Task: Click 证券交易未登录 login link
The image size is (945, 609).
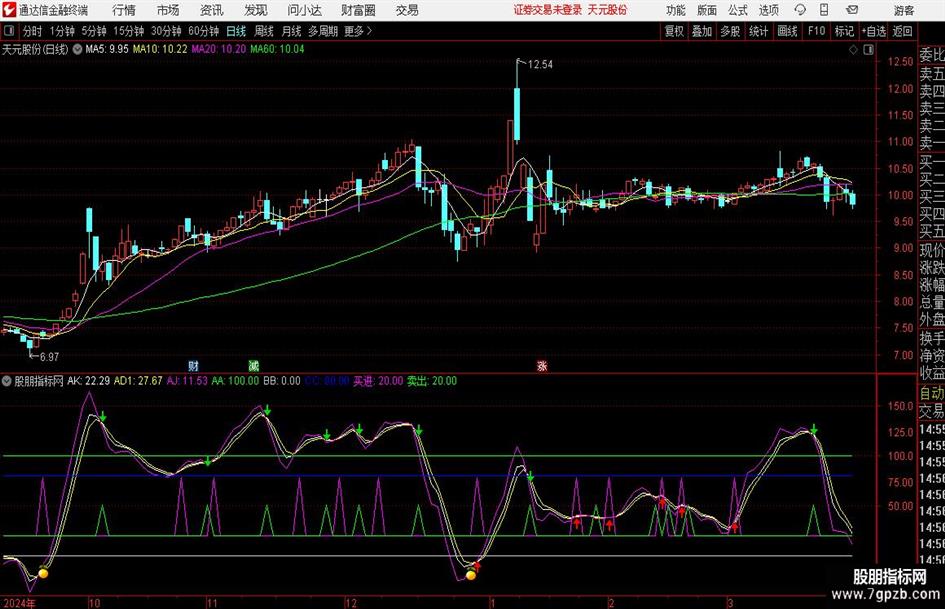Action: pyautogui.click(x=548, y=10)
